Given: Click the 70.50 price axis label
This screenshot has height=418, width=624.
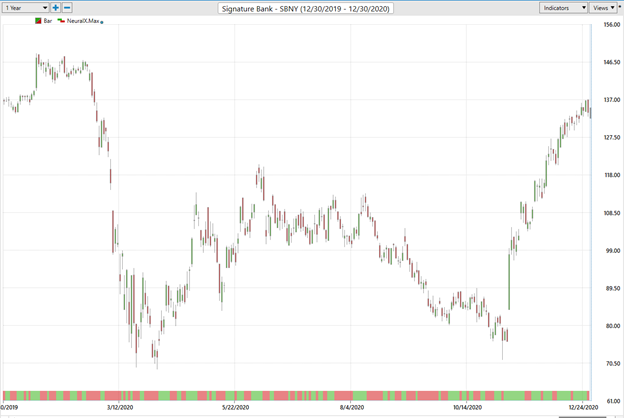Looking at the screenshot, I should pos(612,363).
